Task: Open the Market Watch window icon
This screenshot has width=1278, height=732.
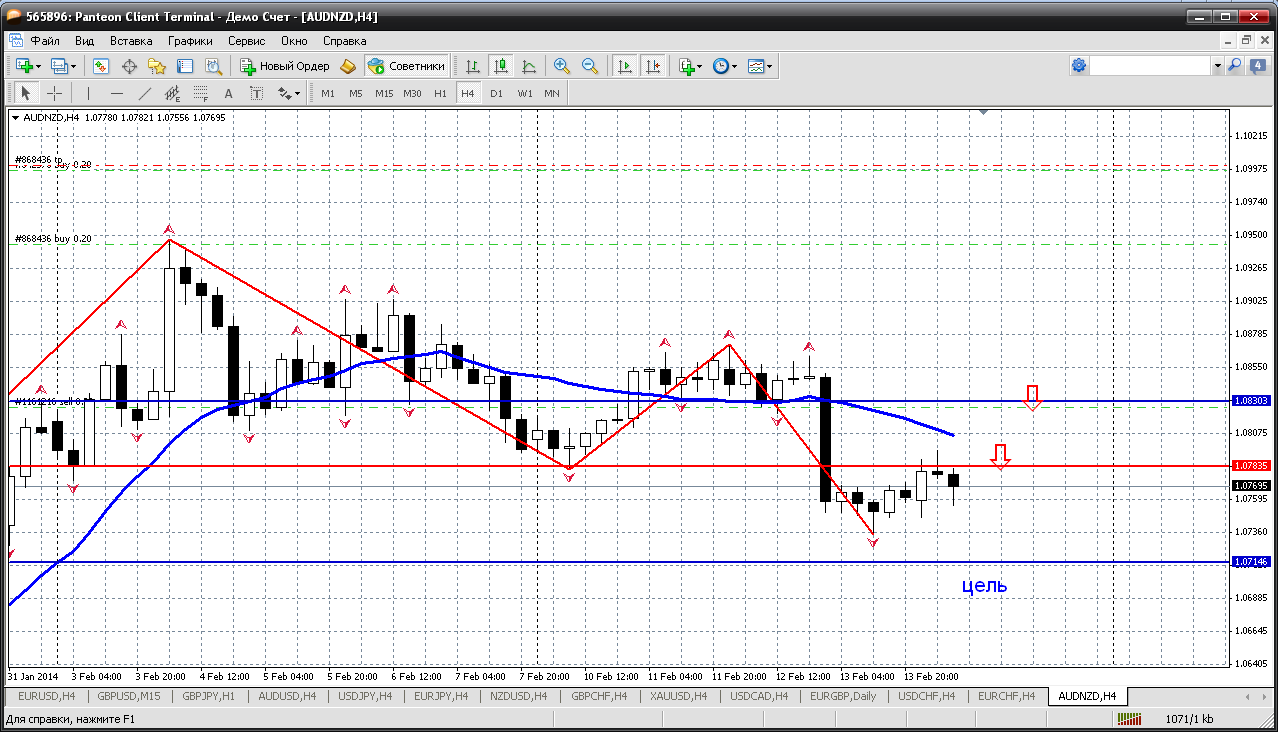Action: click(101, 66)
